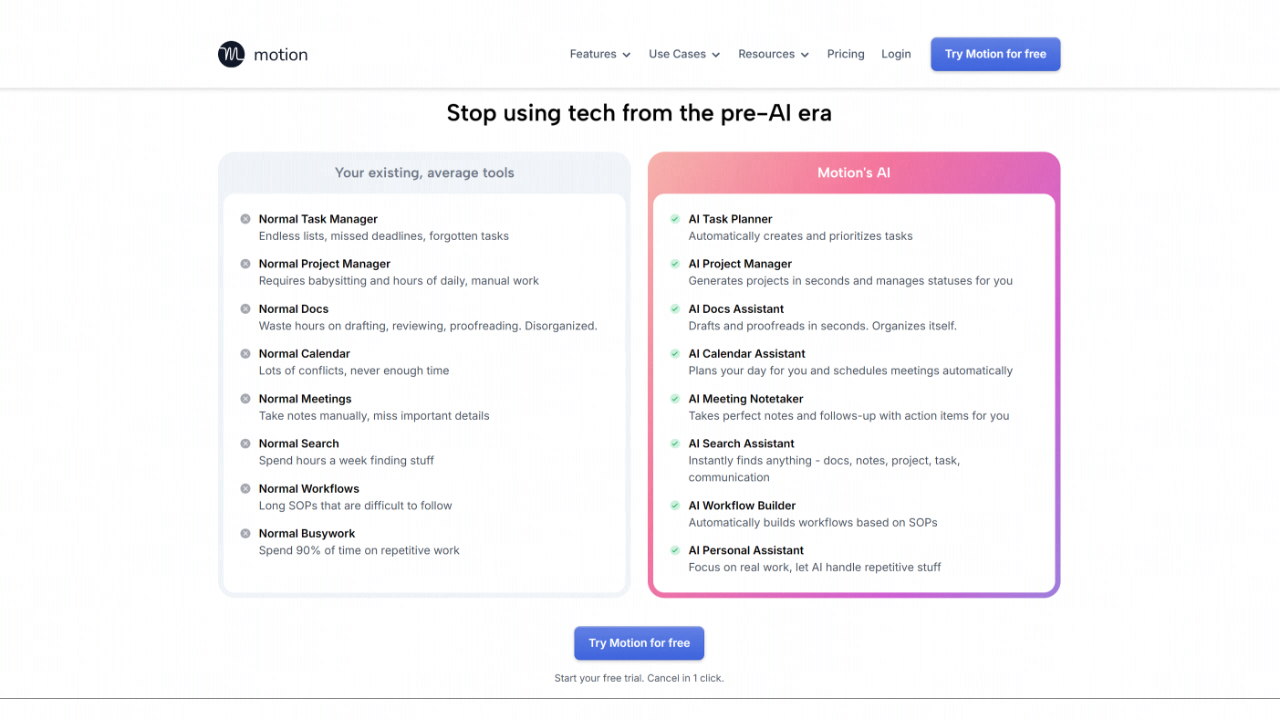Screen dimensions: 1280x720
Task: Expand the Features dropdown menu
Action: point(600,54)
